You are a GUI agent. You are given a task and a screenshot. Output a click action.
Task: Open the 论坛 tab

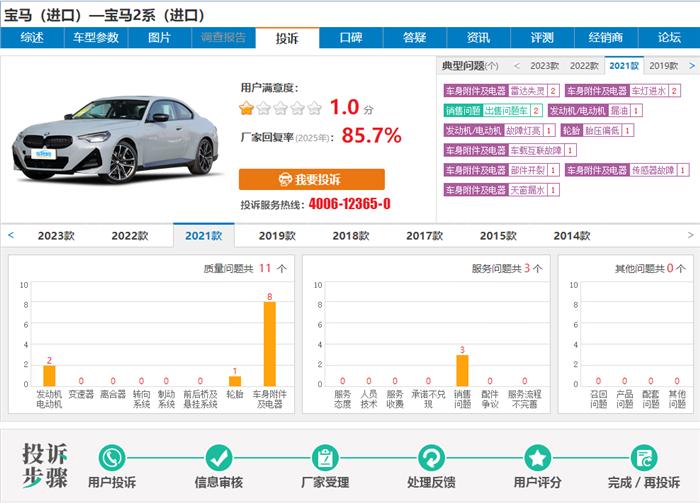(669, 37)
